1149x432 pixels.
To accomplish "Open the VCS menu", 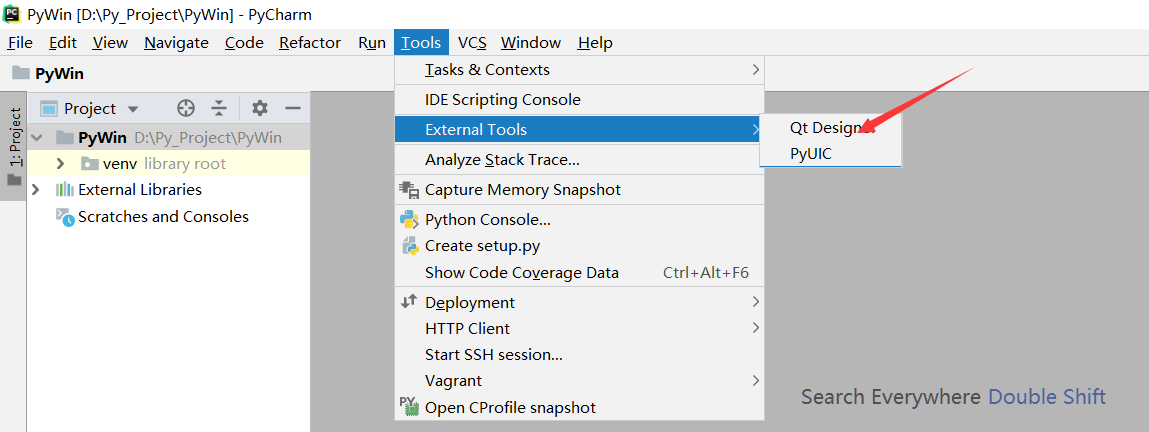I will click(x=472, y=42).
